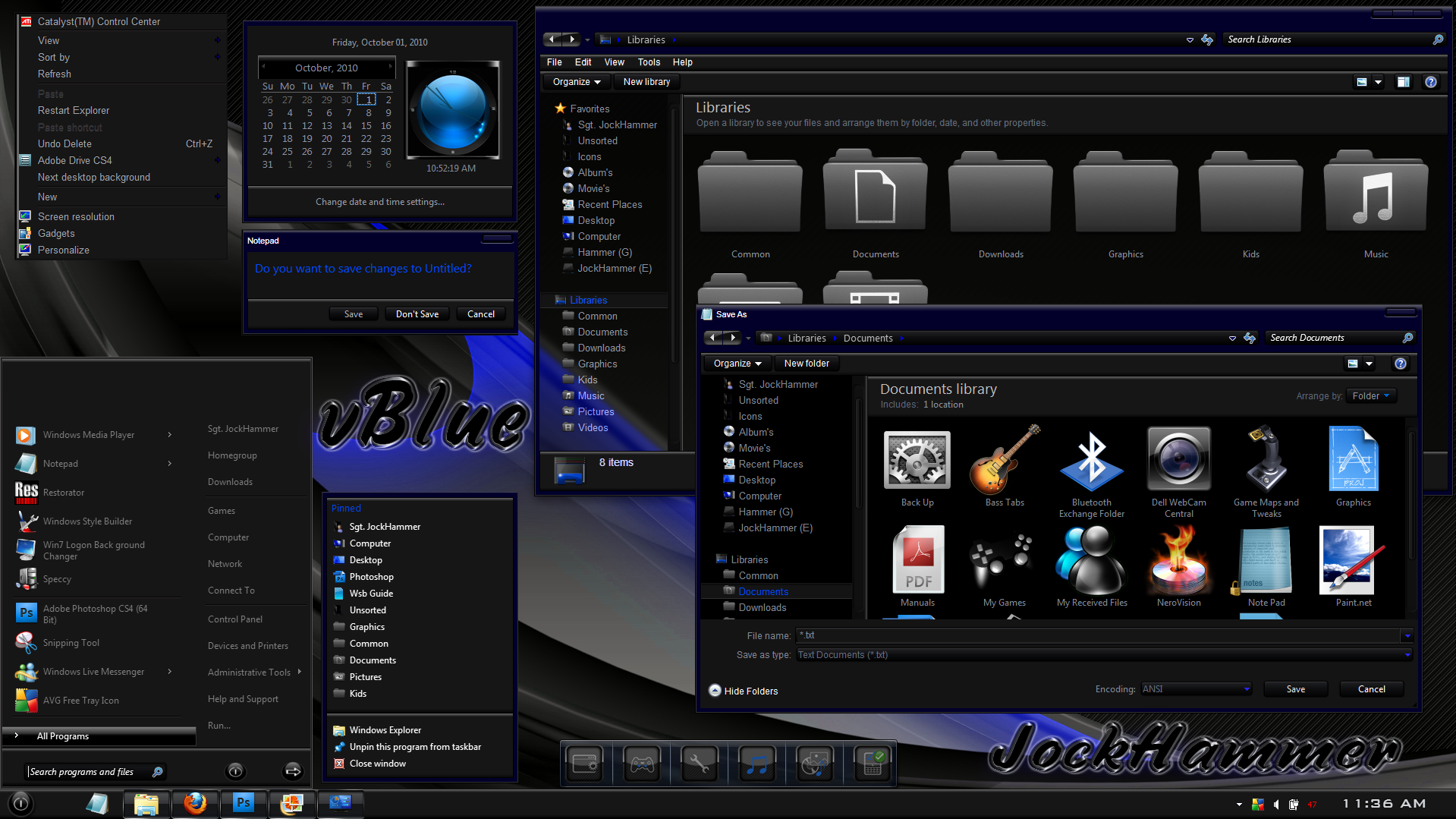Open view options dropdown in Save As toolbar

pyautogui.click(x=1369, y=364)
